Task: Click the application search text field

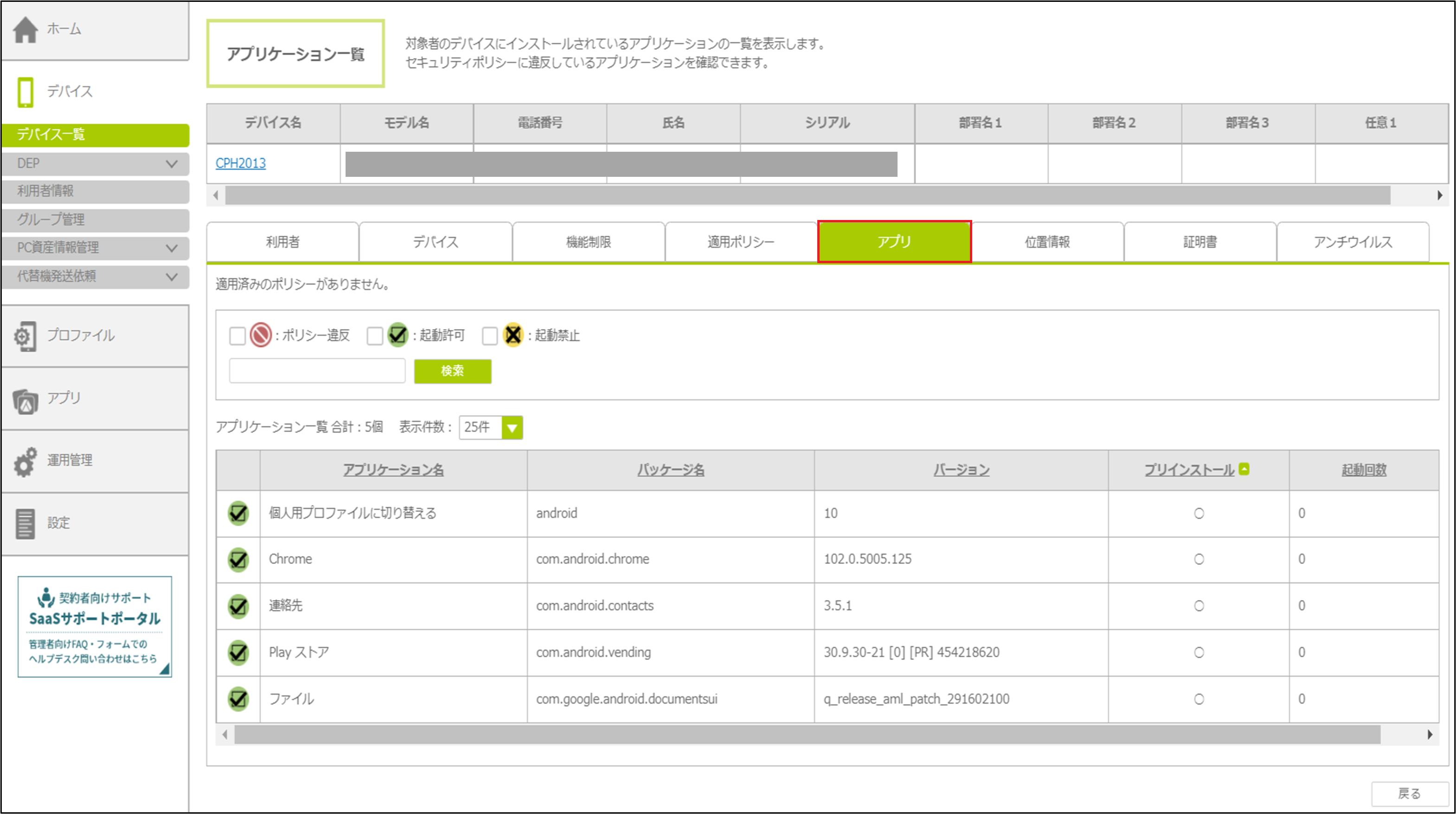Action: coord(317,371)
